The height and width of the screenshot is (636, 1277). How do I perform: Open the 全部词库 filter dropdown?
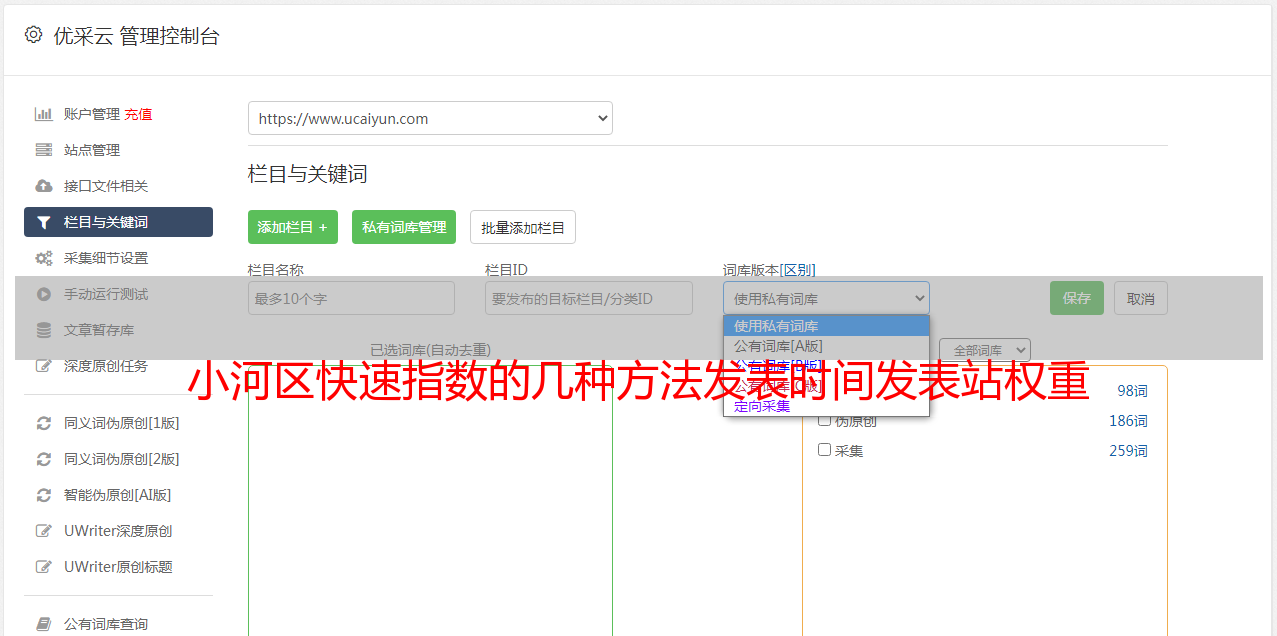pos(985,350)
